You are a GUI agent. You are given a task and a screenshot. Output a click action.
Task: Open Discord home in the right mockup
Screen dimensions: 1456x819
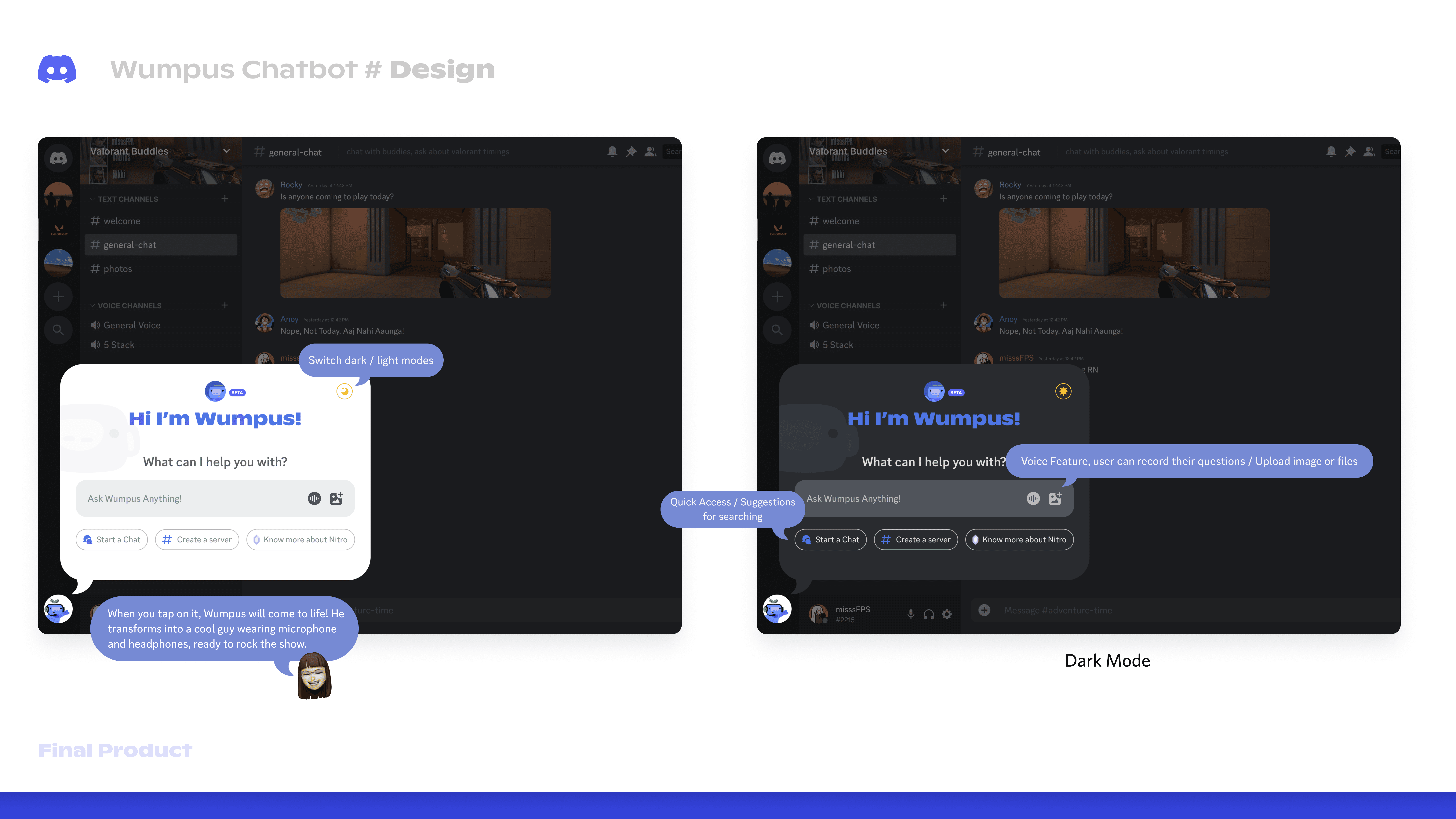pyautogui.click(x=777, y=158)
